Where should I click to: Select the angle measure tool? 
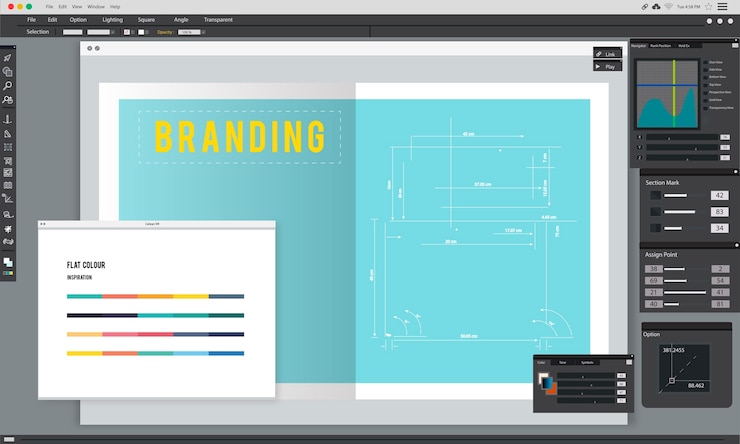pos(7,199)
